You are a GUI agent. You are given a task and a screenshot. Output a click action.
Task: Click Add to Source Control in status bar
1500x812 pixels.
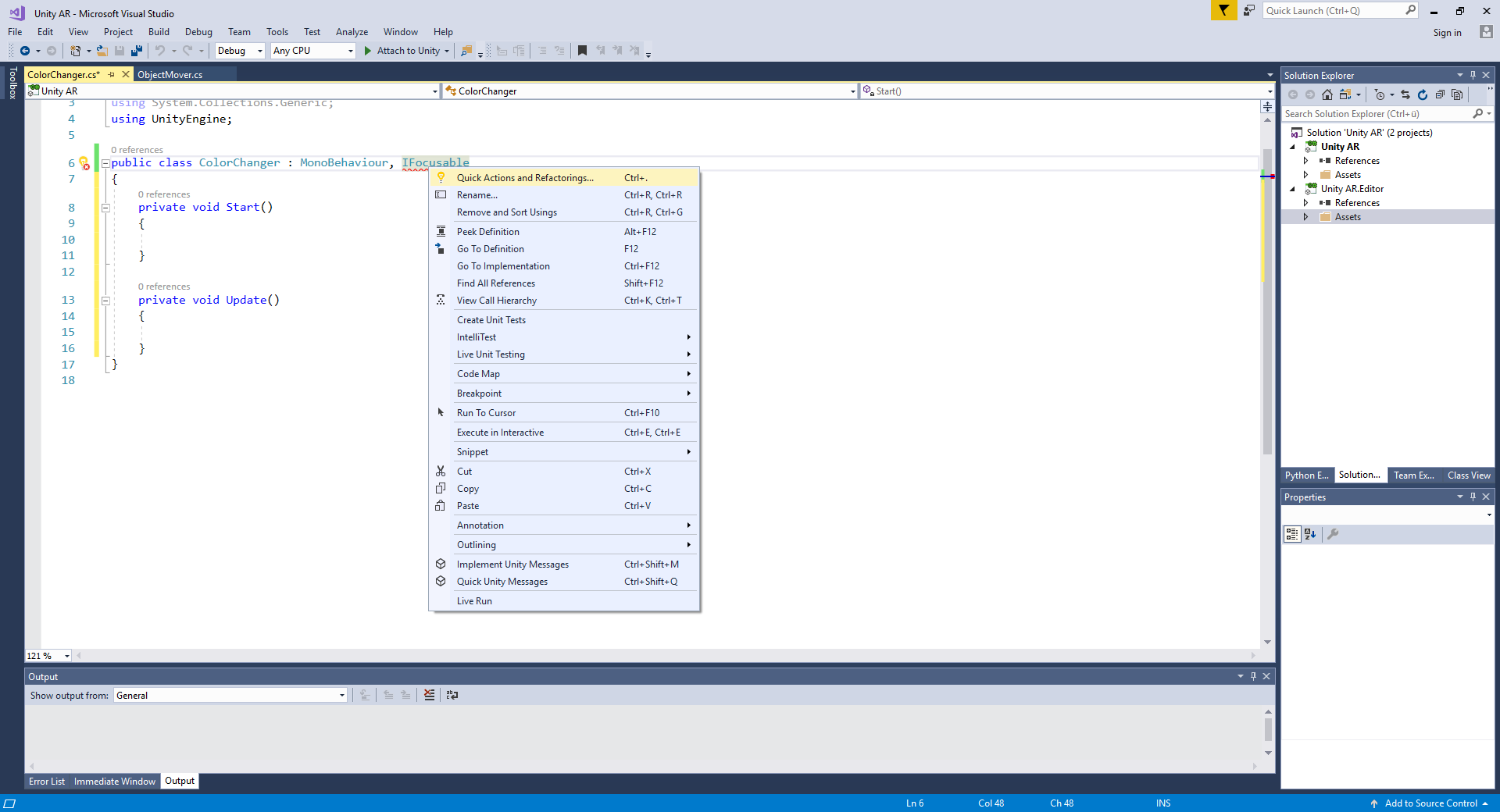click(1430, 803)
